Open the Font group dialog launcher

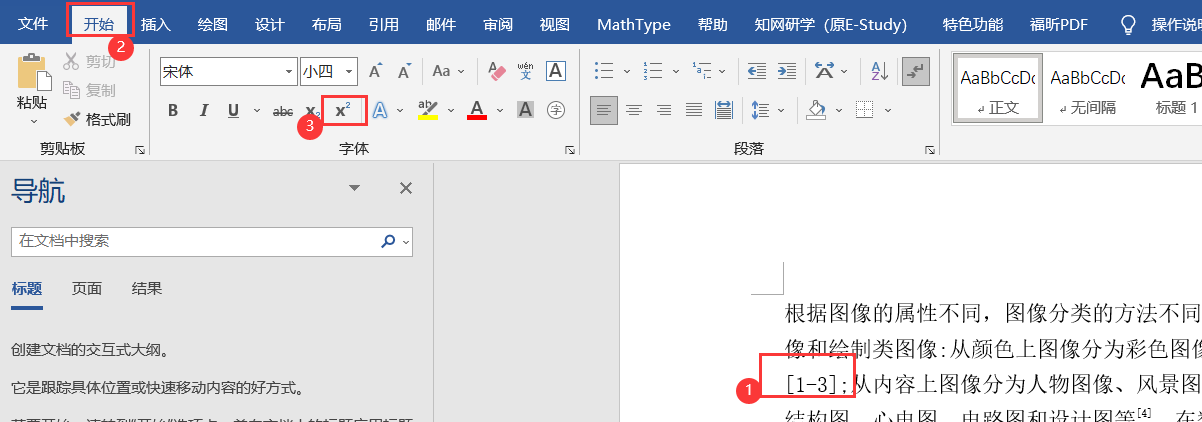(569, 149)
